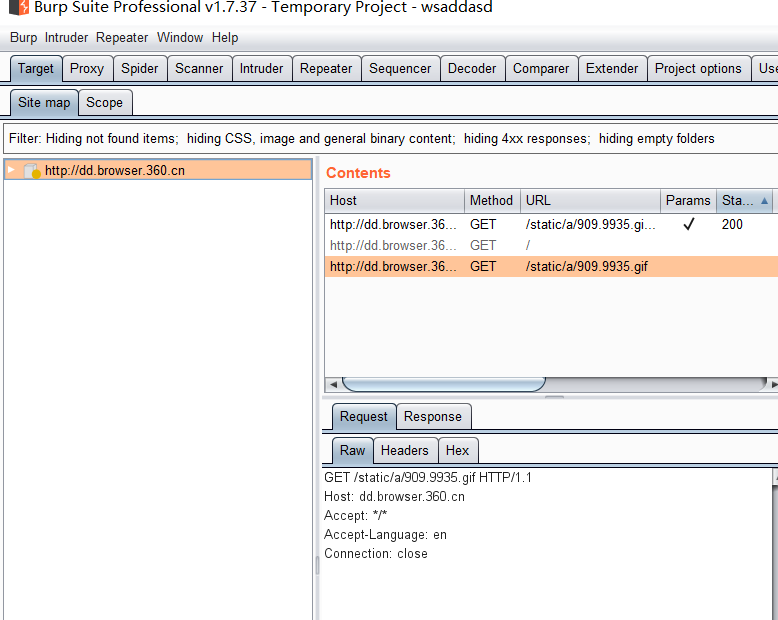This screenshot has height=620, width=778.
Task: Switch to the Sequencer tab
Action: 400,68
